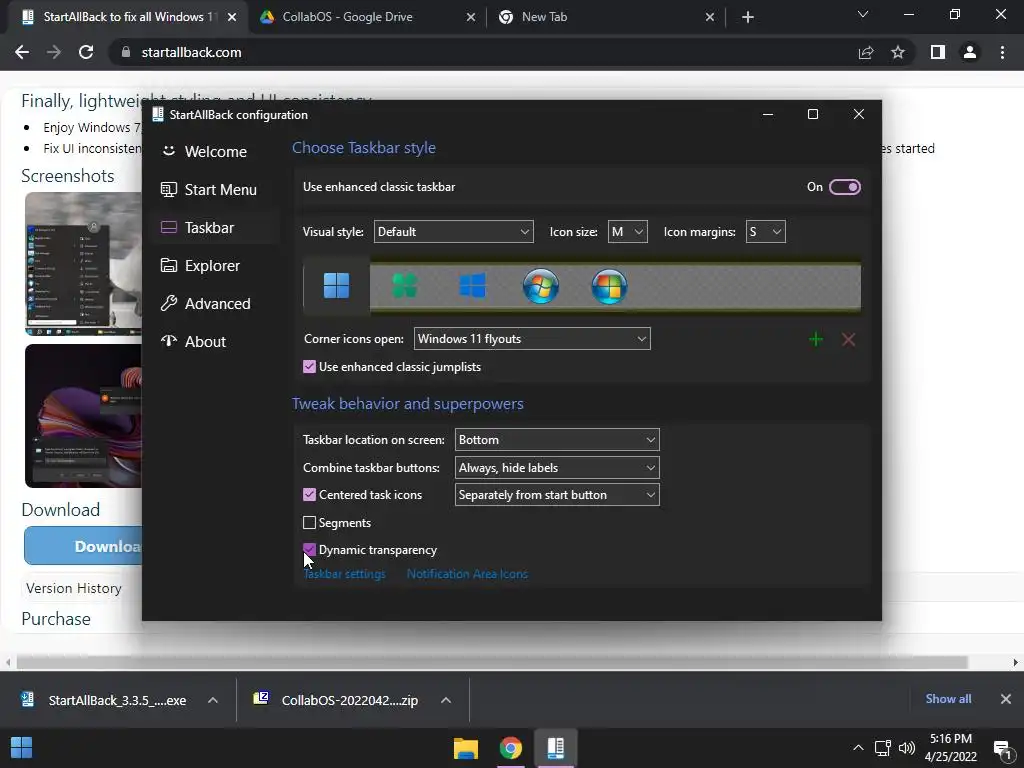
Task: Remove custom start button with red X
Action: (848, 339)
